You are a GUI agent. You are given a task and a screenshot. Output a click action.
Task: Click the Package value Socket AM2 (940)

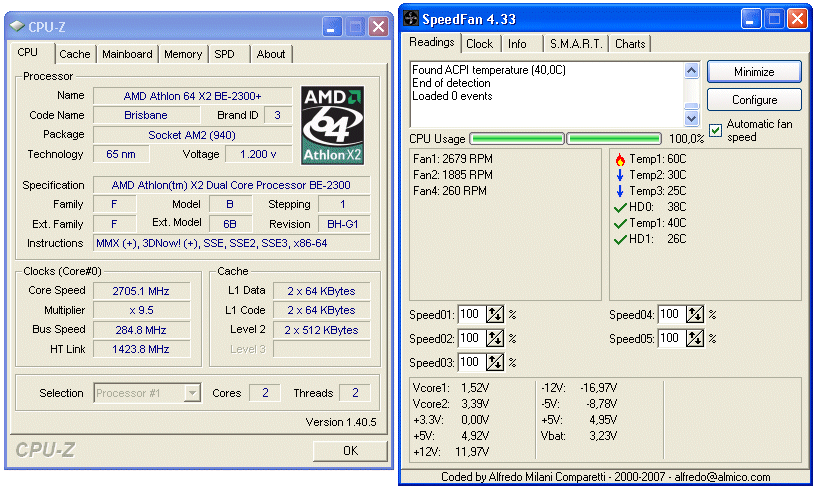pos(192,135)
